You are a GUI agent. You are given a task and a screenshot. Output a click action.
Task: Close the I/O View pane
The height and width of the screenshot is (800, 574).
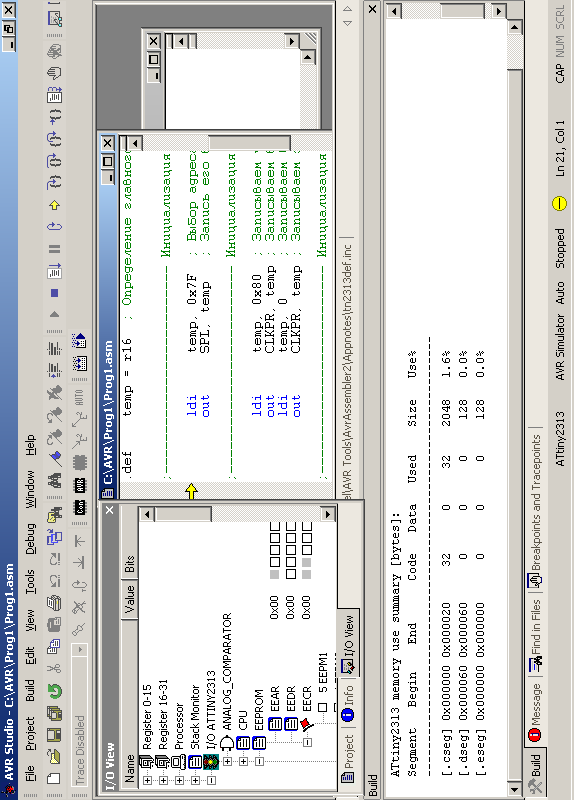pyautogui.click(x=110, y=510)
